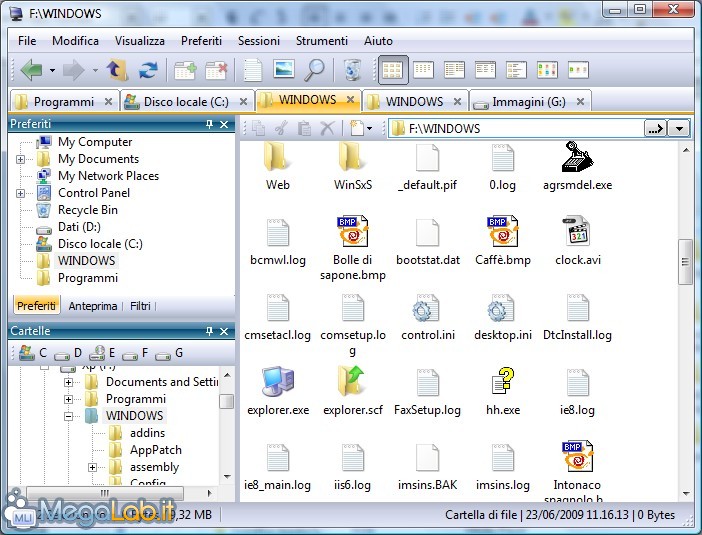
Task: Click the picture preview toolbar icon
Action: coord(284,69)
